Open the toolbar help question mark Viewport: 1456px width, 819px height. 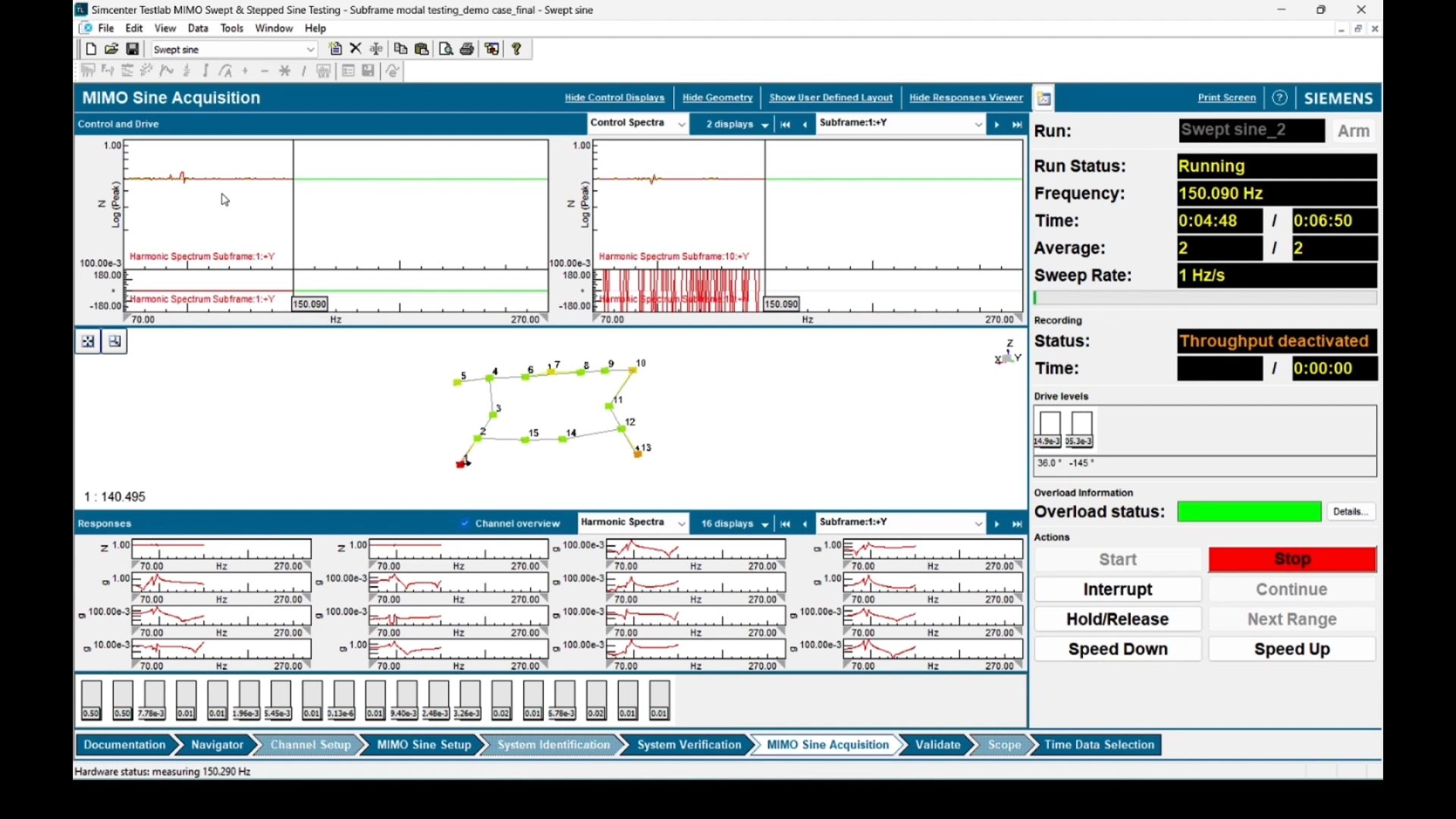point(516,49)
